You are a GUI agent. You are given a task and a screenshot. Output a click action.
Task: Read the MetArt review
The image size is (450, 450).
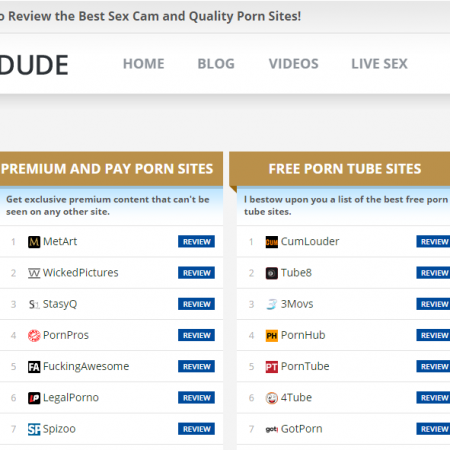coord(196,241)
